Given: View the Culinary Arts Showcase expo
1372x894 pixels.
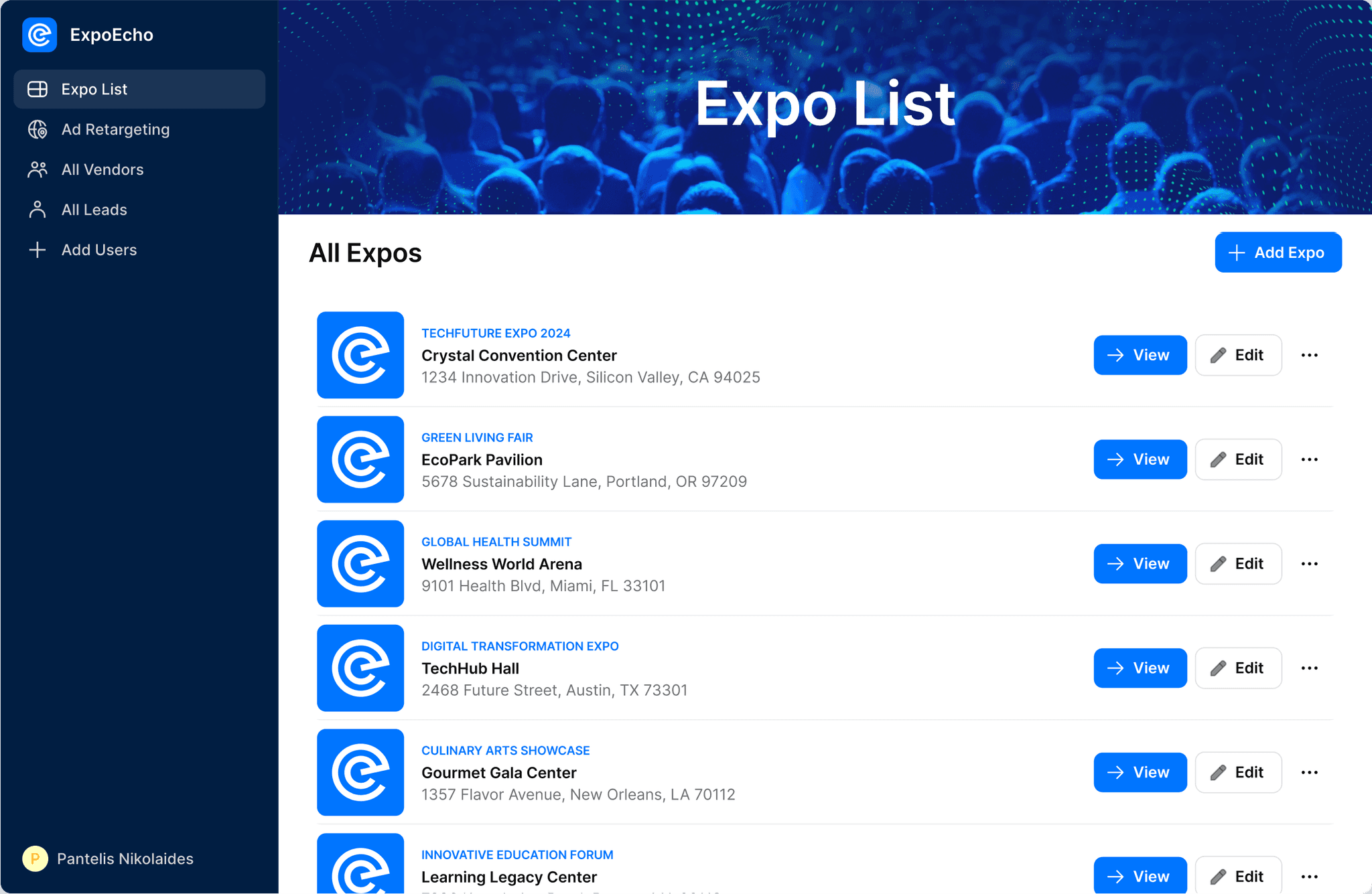Looking at the screenshot, I should coord(1140,772).
